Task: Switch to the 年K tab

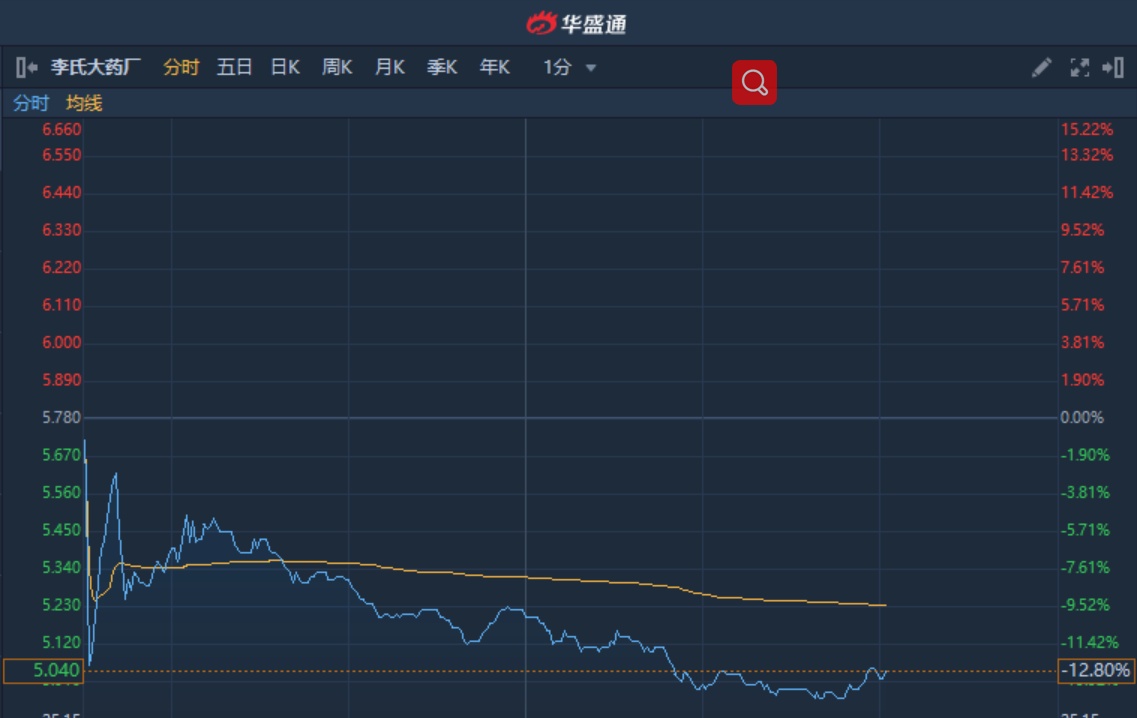Action: 494,68
